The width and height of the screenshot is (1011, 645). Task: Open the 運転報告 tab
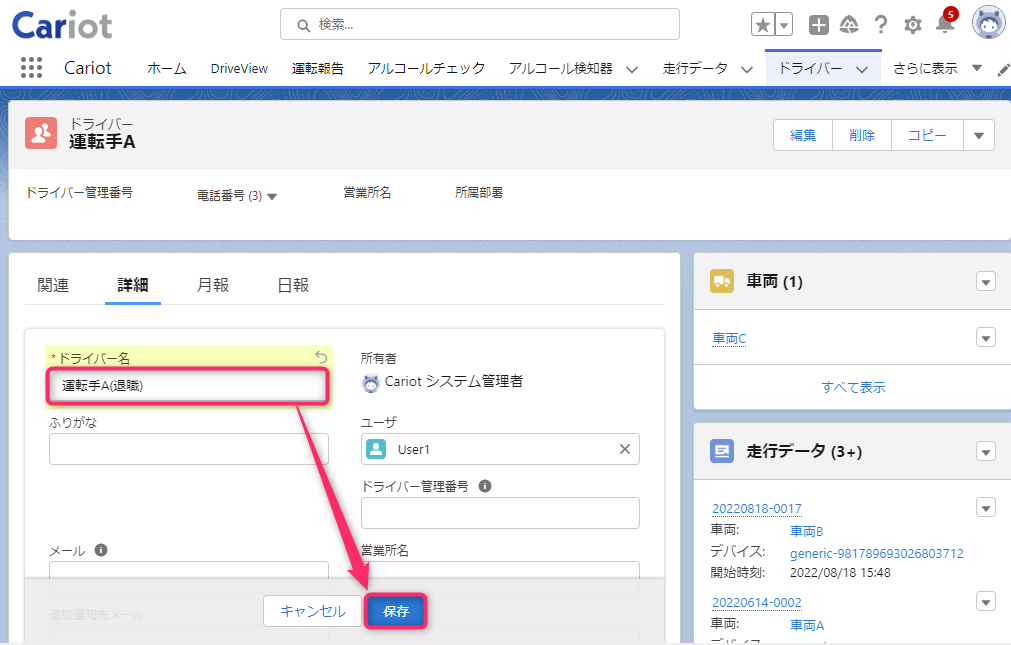pos(317,68)
